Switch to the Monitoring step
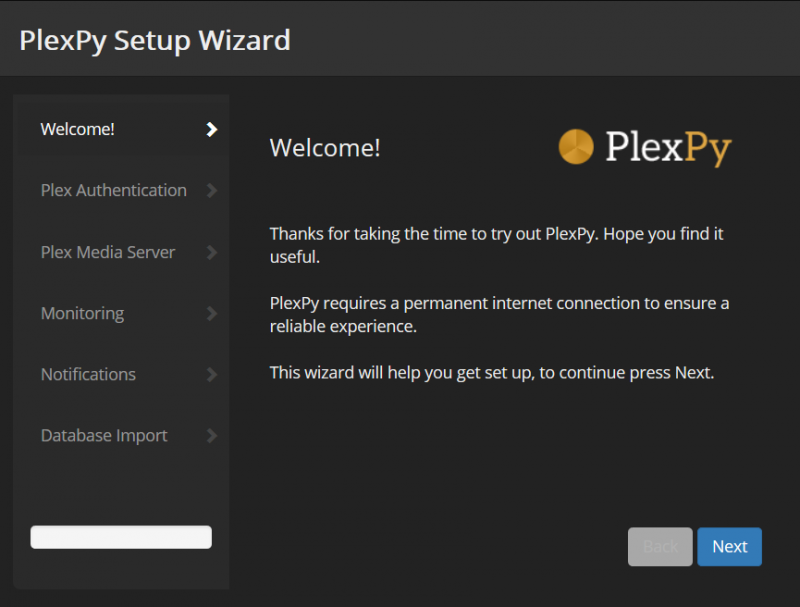800x607 pixels. point(82,313)
